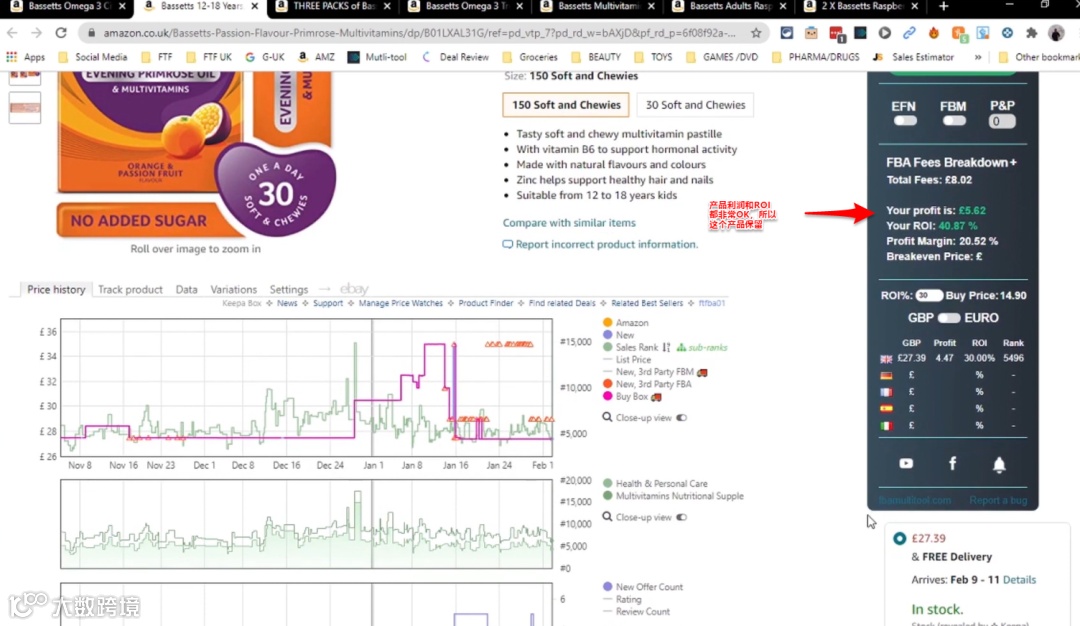Open the Track product tab
Screen dimensions: 1080x626
coord(130,289)
